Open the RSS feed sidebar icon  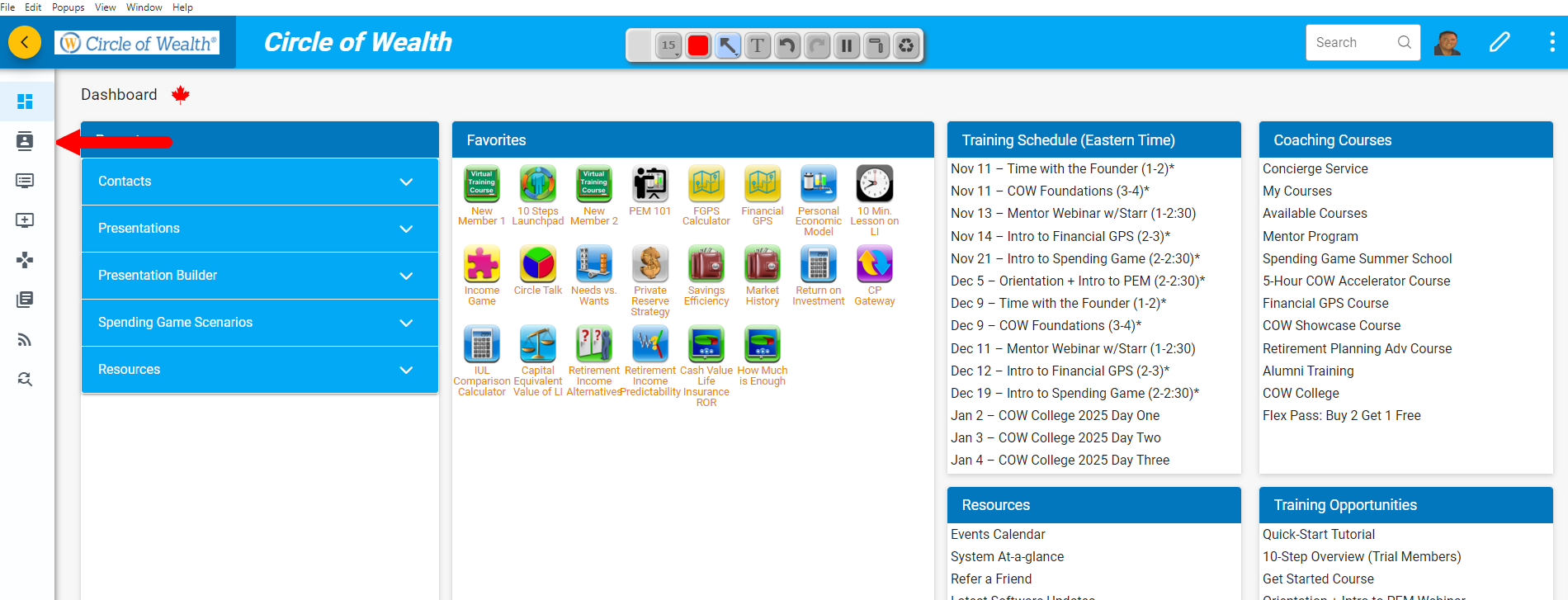pos(25,339)
